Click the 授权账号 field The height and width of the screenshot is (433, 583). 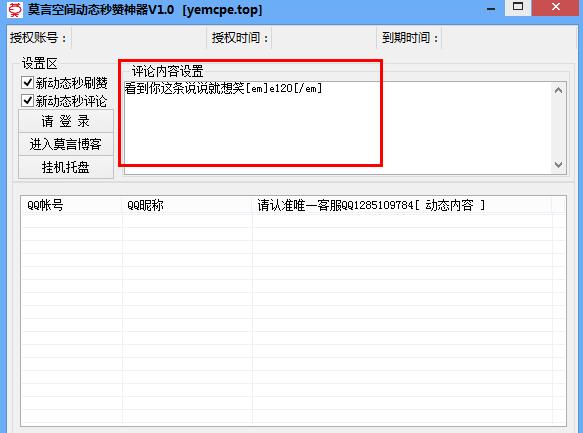[x=139, y=38]
